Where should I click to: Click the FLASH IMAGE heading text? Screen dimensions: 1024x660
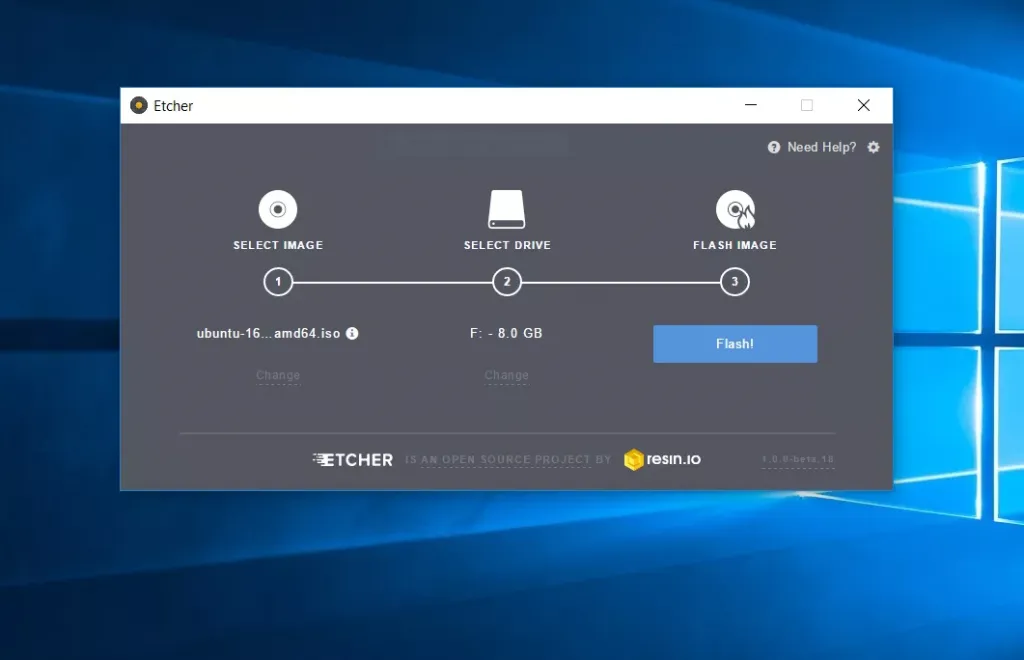pos(735,245)
